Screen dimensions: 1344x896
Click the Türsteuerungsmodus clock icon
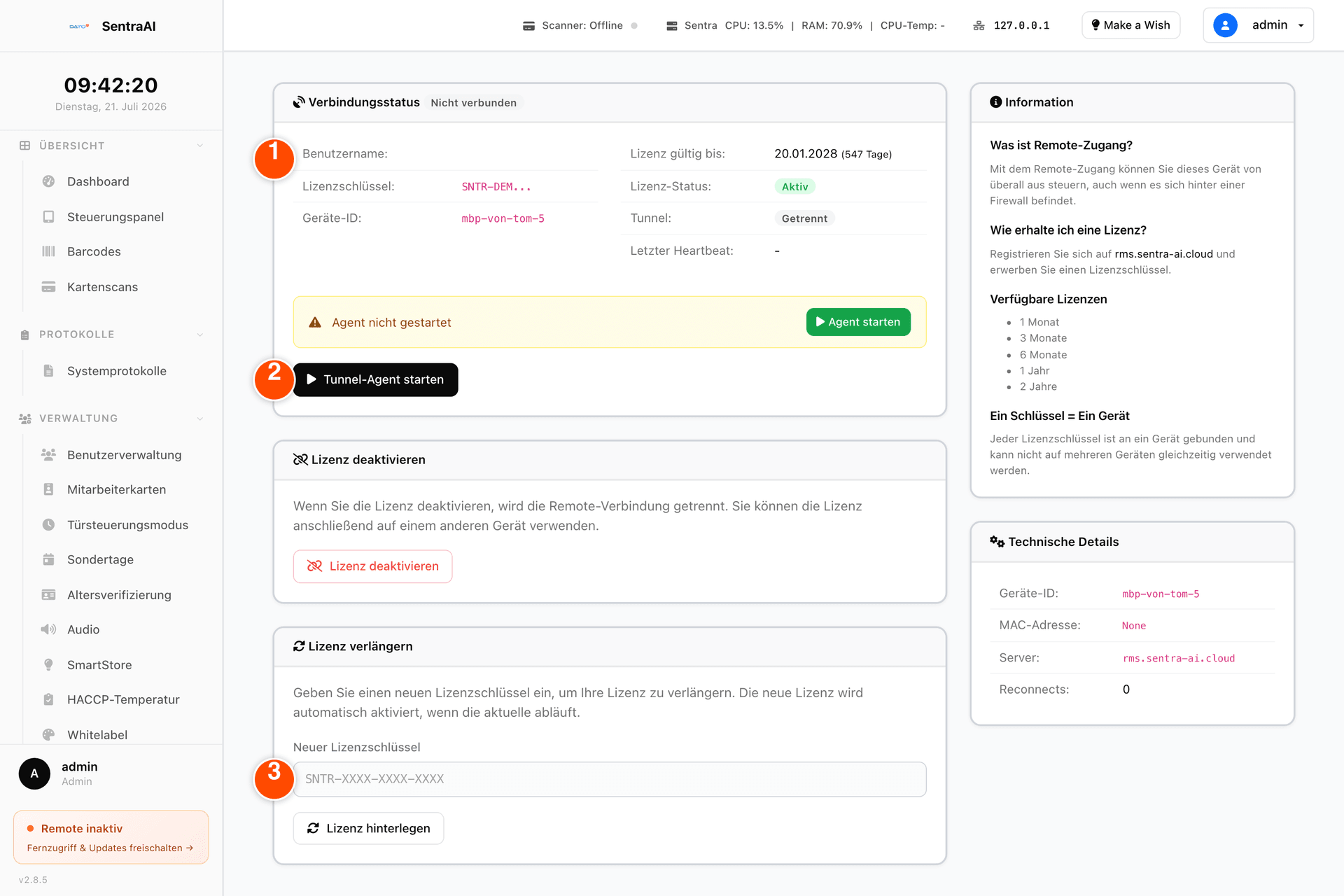click(48, 525)
